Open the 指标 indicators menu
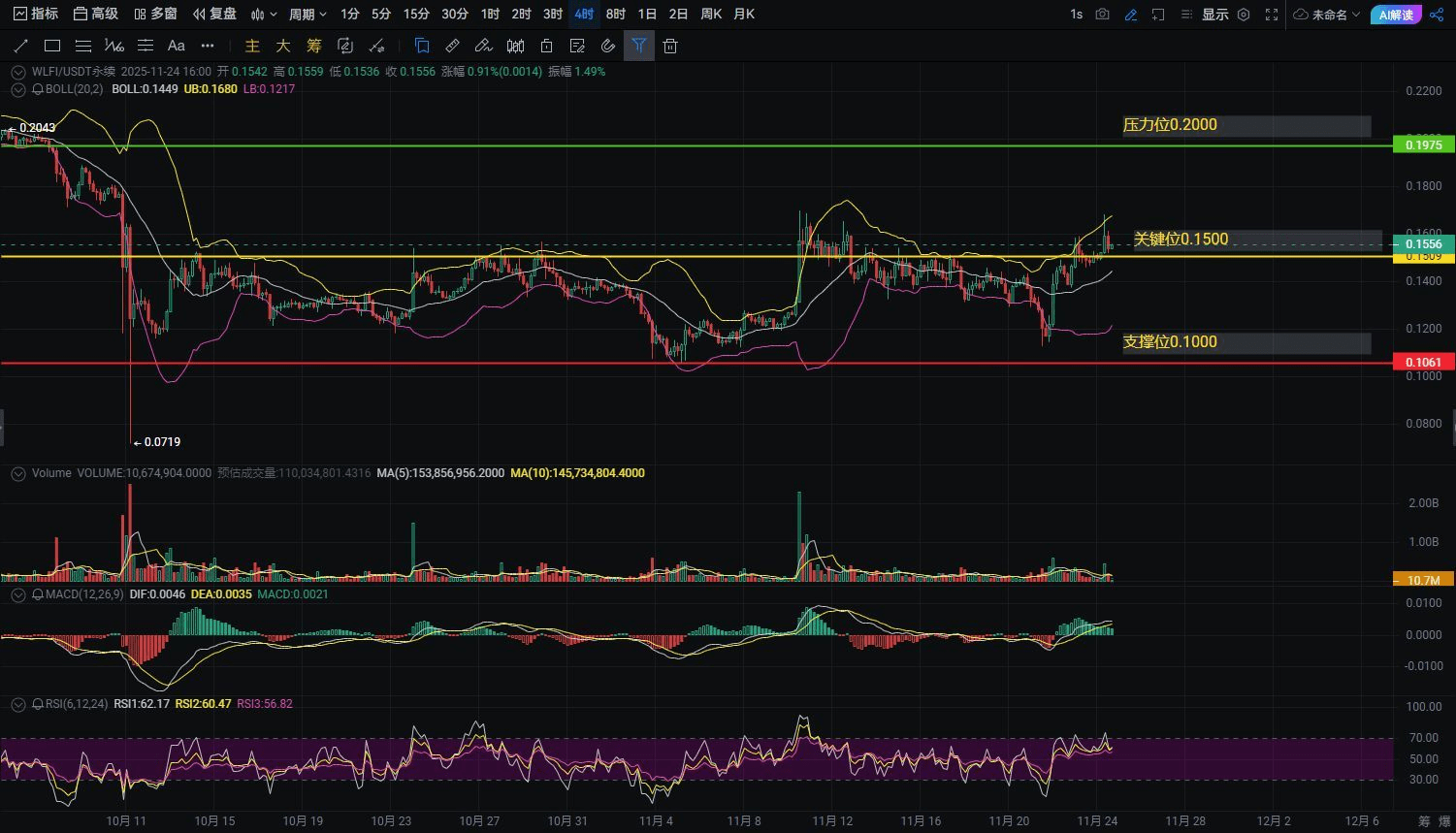1456x833 pixels. [36, 15]
